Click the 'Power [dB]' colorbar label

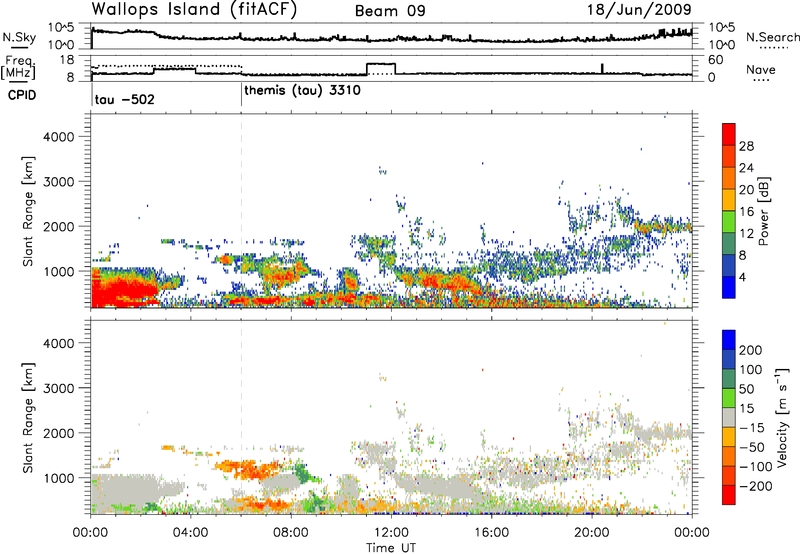point(764,211)
